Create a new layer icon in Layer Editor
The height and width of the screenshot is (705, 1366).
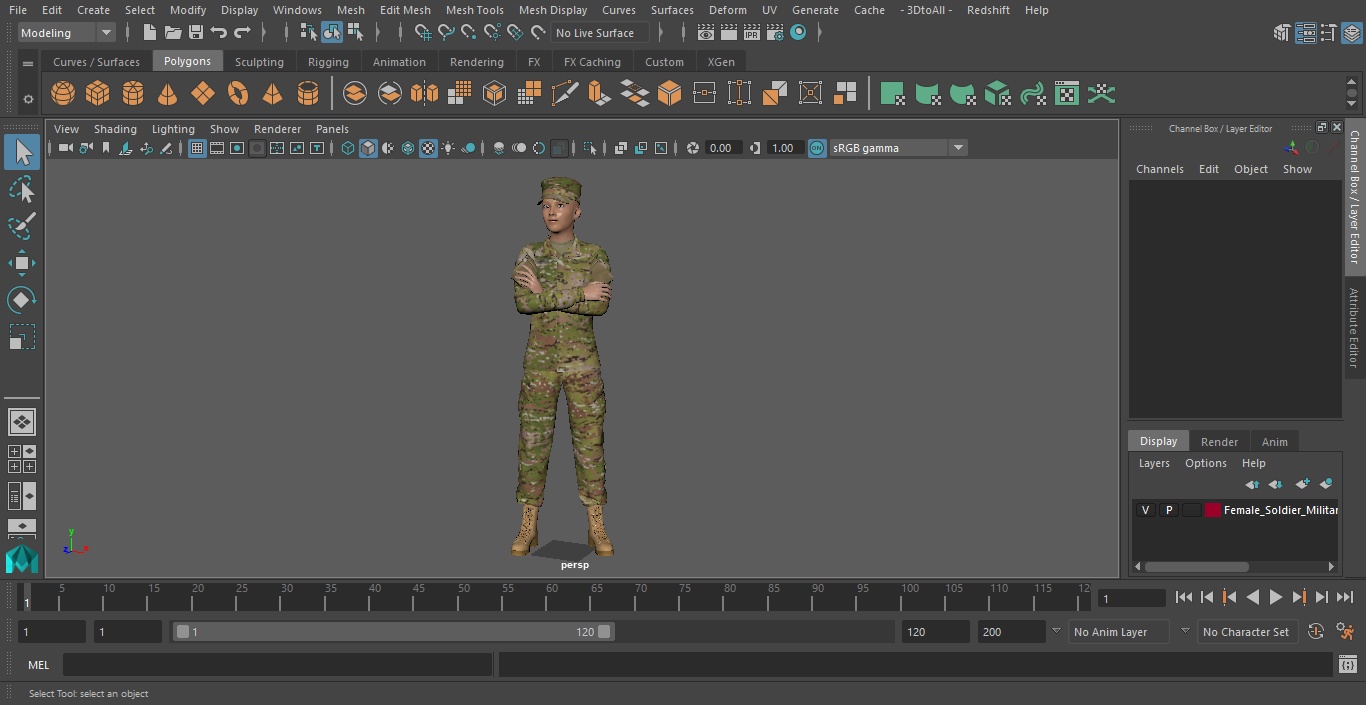click(1302, 484)
